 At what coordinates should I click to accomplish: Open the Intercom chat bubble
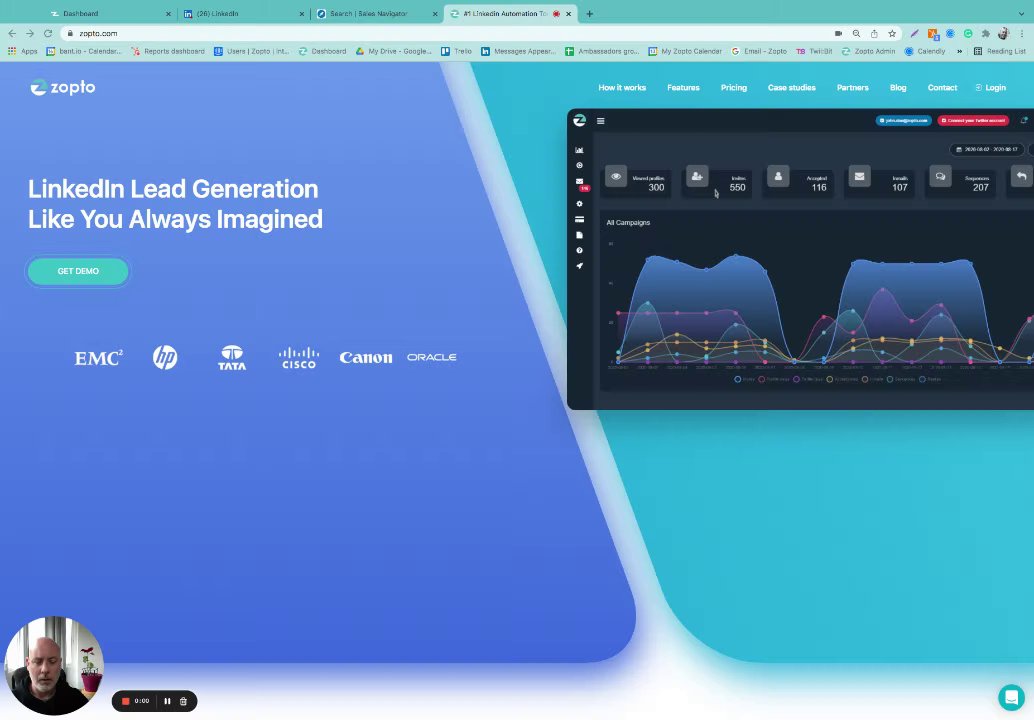coord(1011,697)
